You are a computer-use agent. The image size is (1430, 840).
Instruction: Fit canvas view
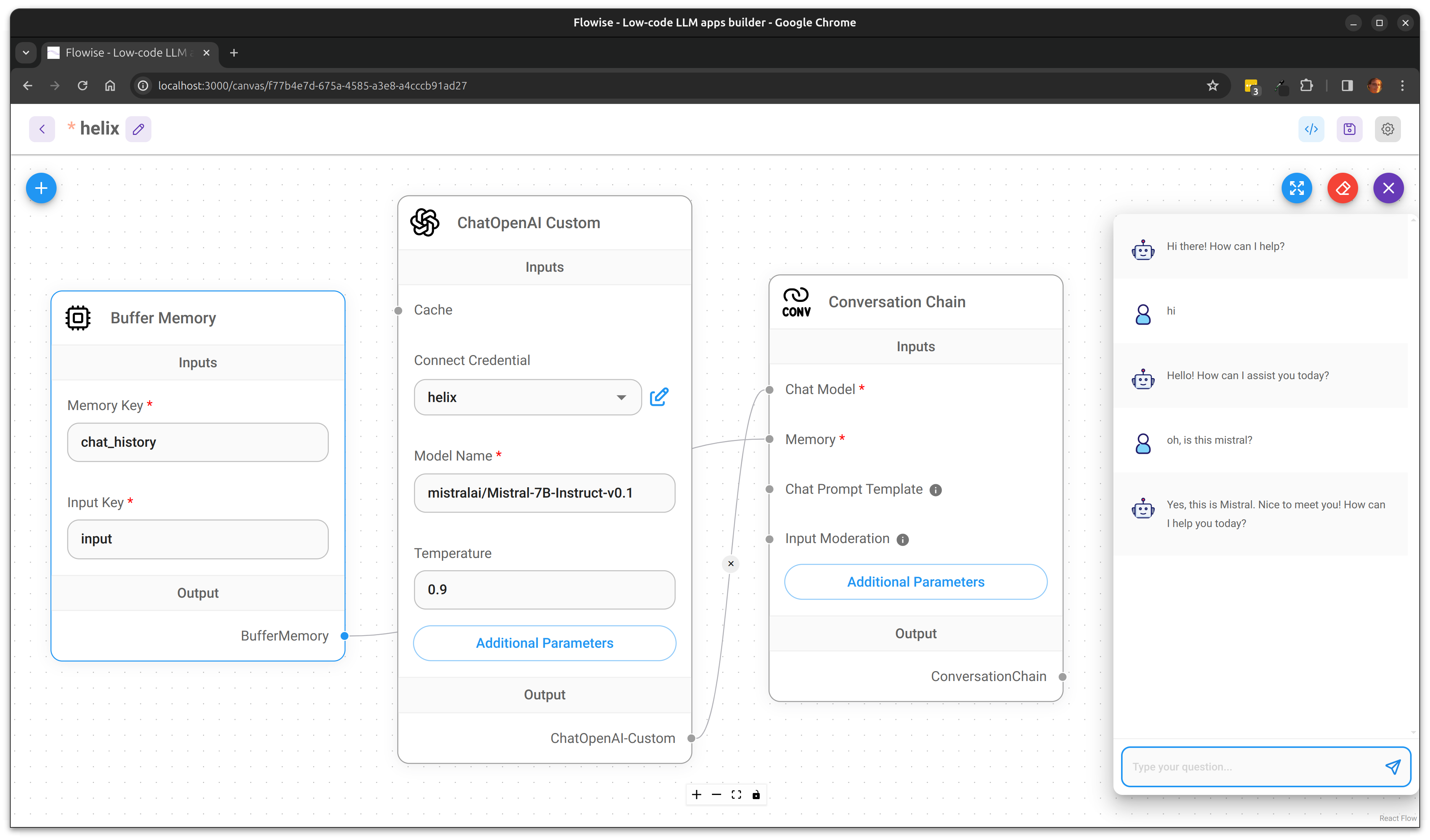tap(736, 795)
